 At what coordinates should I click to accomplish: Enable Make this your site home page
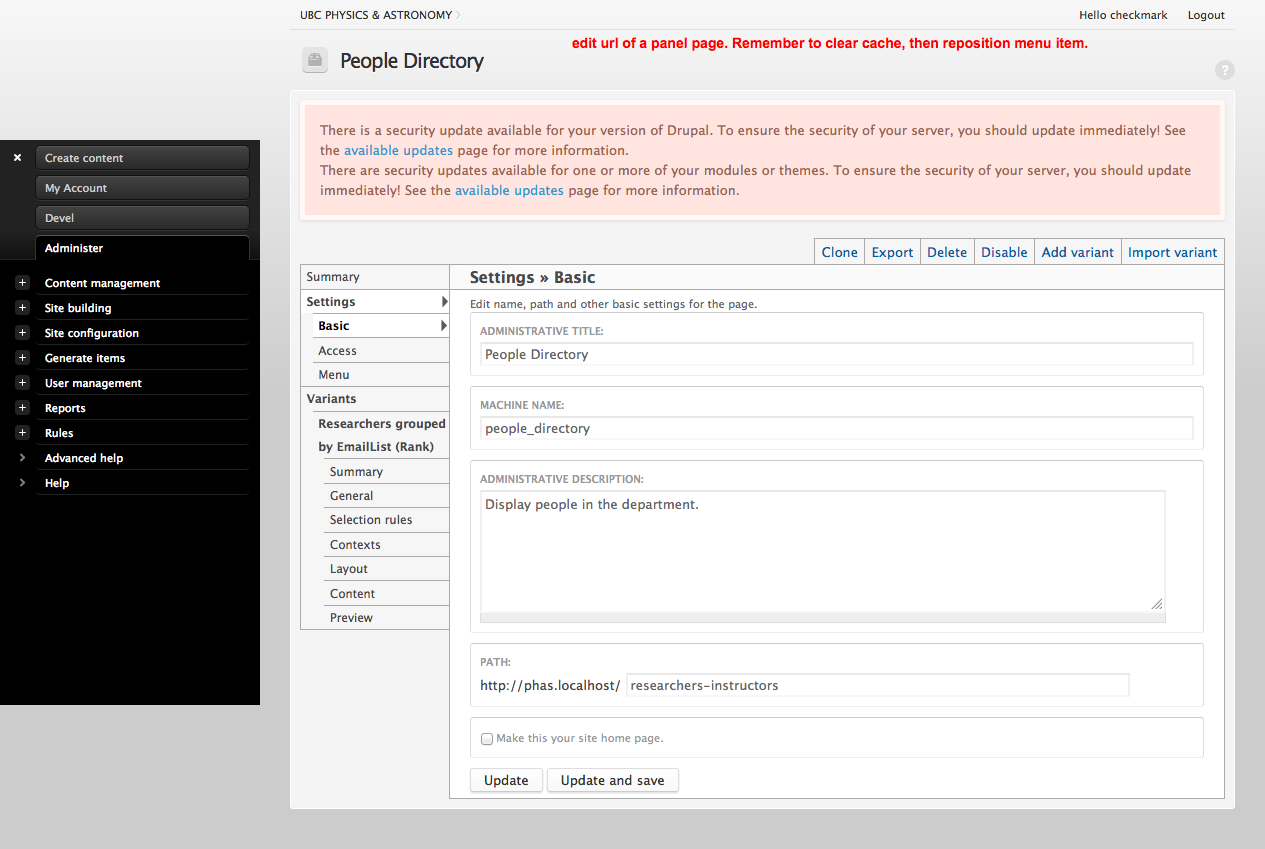[x=487, y=739]
